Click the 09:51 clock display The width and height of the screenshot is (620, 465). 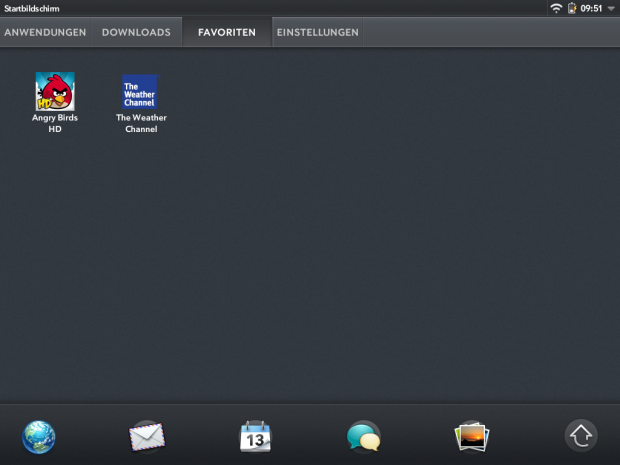tap(591, 8)
